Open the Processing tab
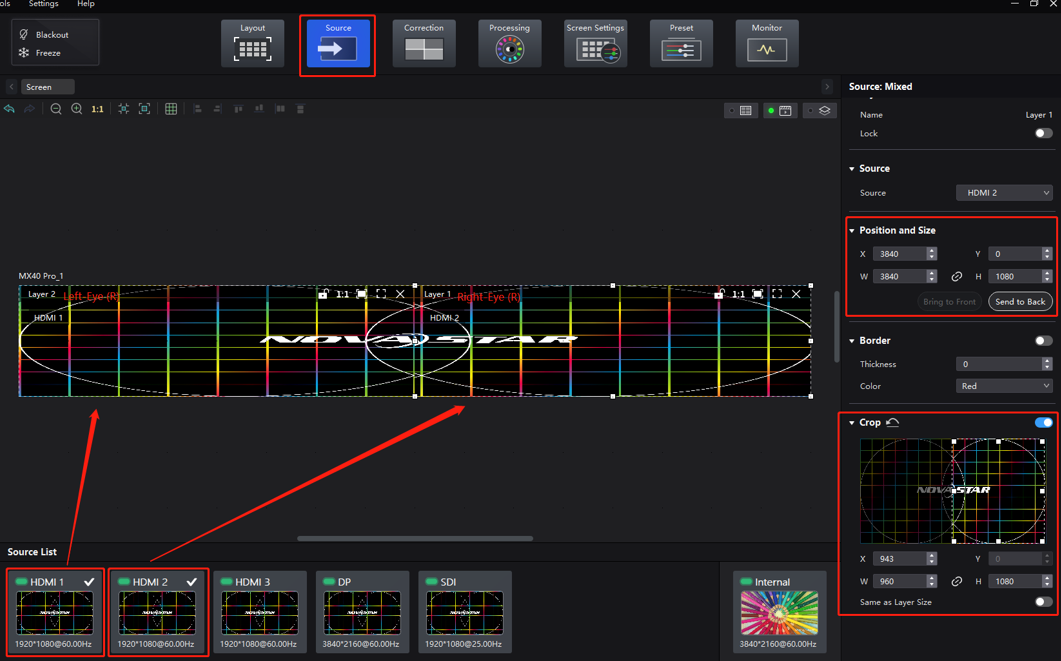Screen dimensions: 1061x661 [510, 43]
